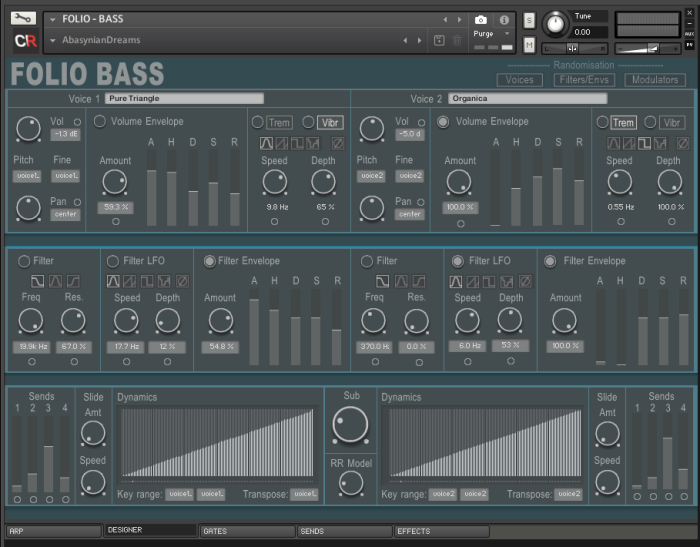Switch to the GATES tab

[x=247, y=531]
